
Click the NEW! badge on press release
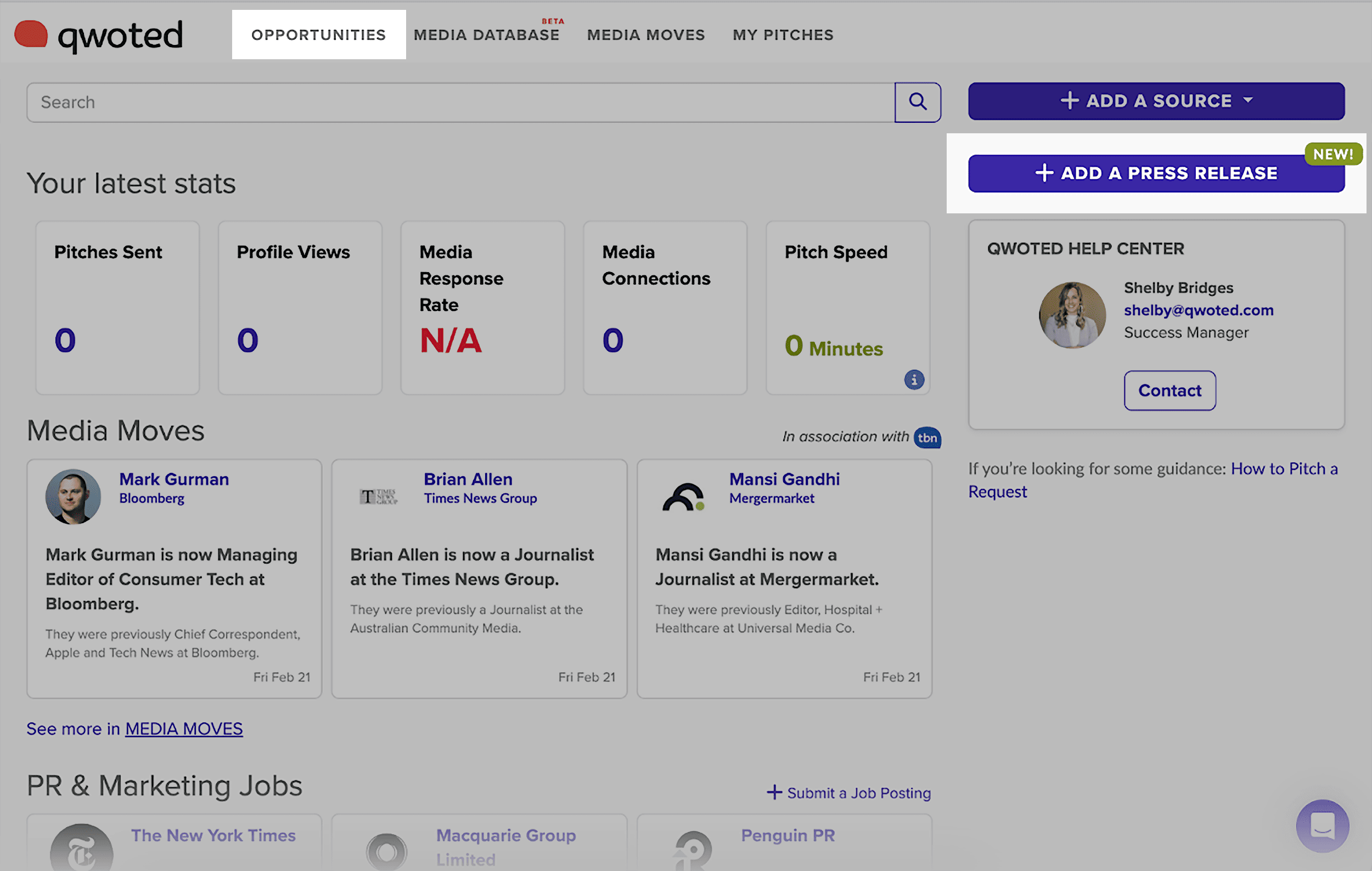1332,154
